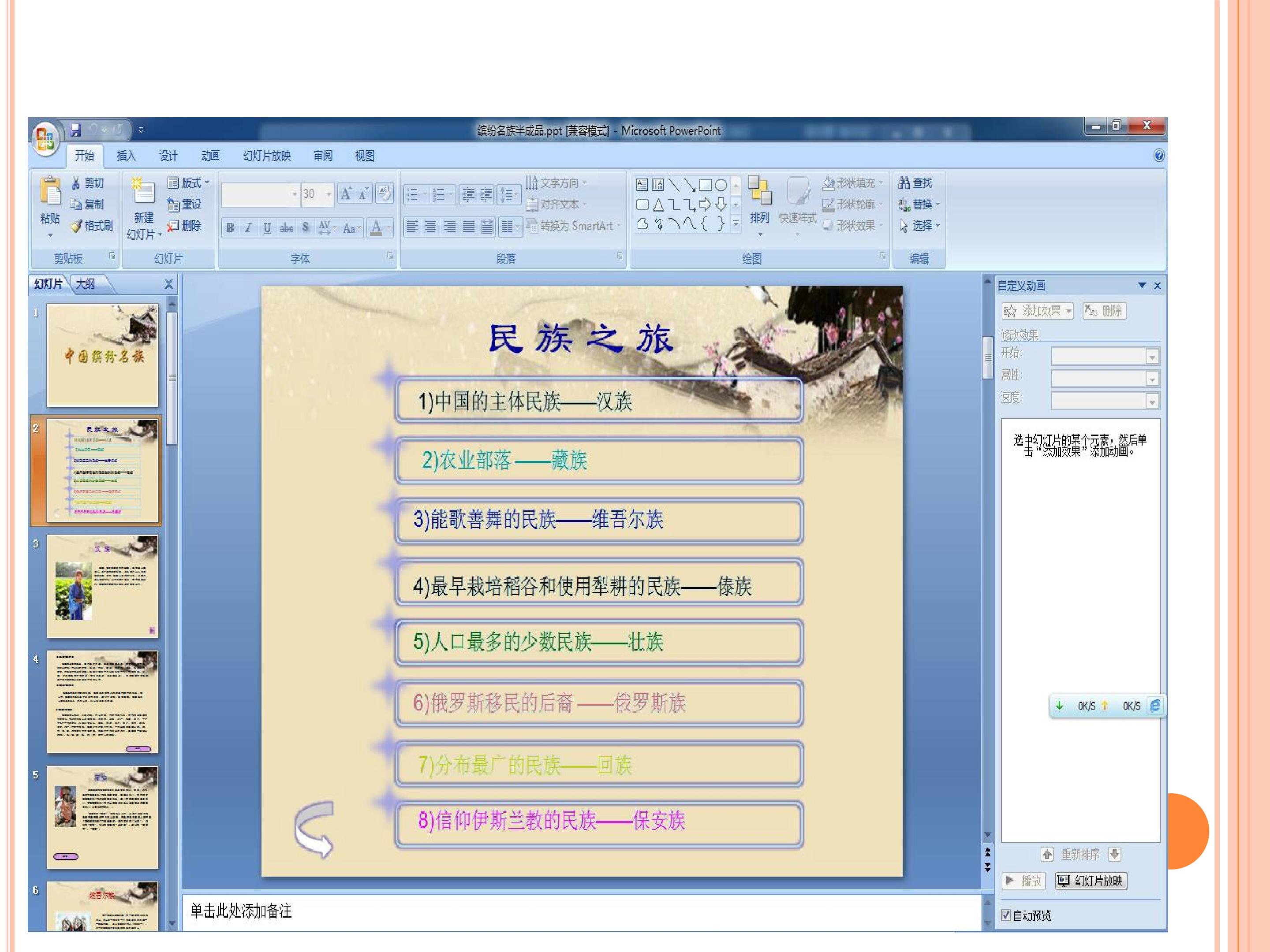
Task: Click the 幻灯片放映 slide show button in pane
Action: click(1091, 881)
